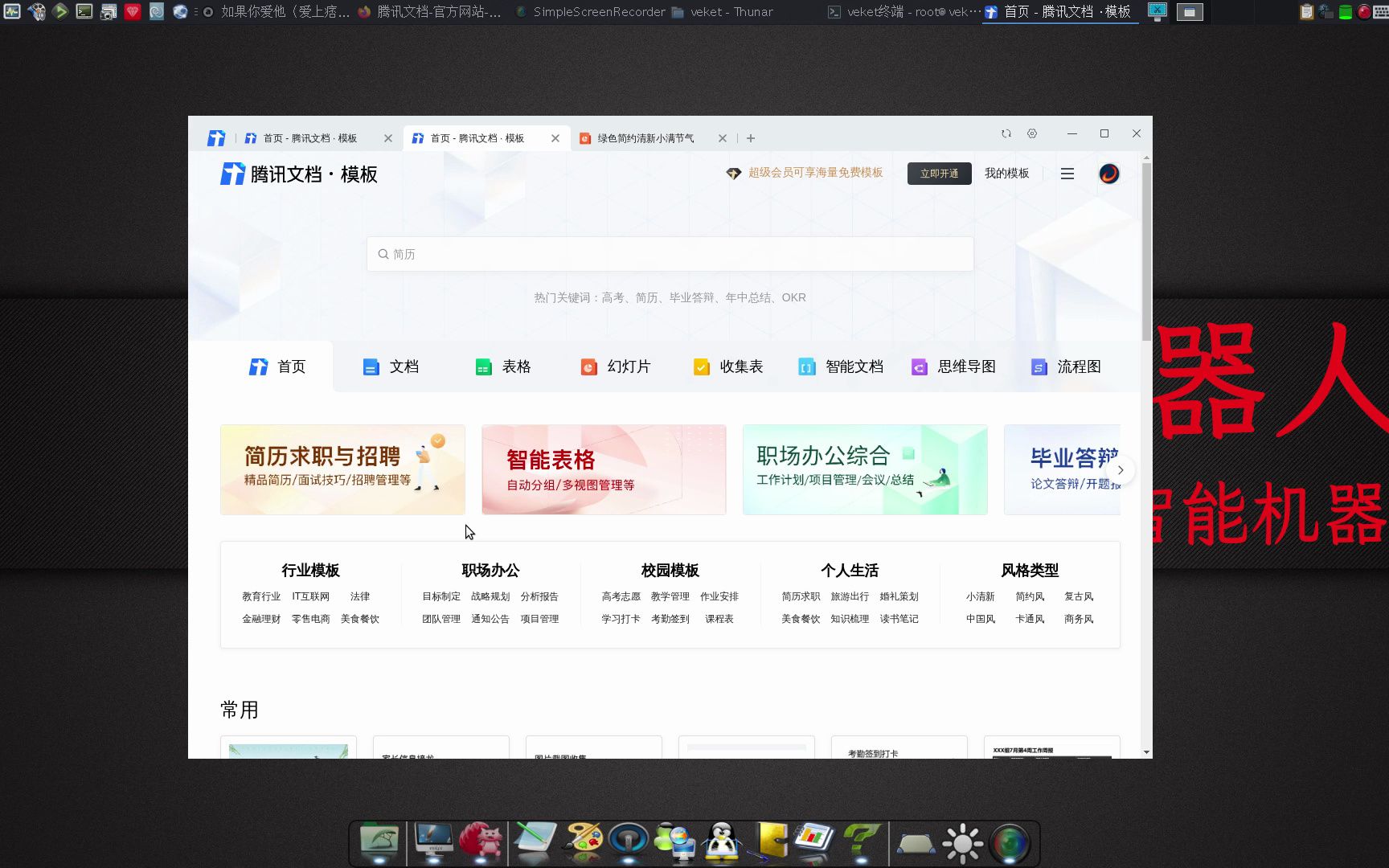The height and width of the screenshot is (868, 1389).
Task: Open 中国风 under 风格类型
Action: [981, 619]
